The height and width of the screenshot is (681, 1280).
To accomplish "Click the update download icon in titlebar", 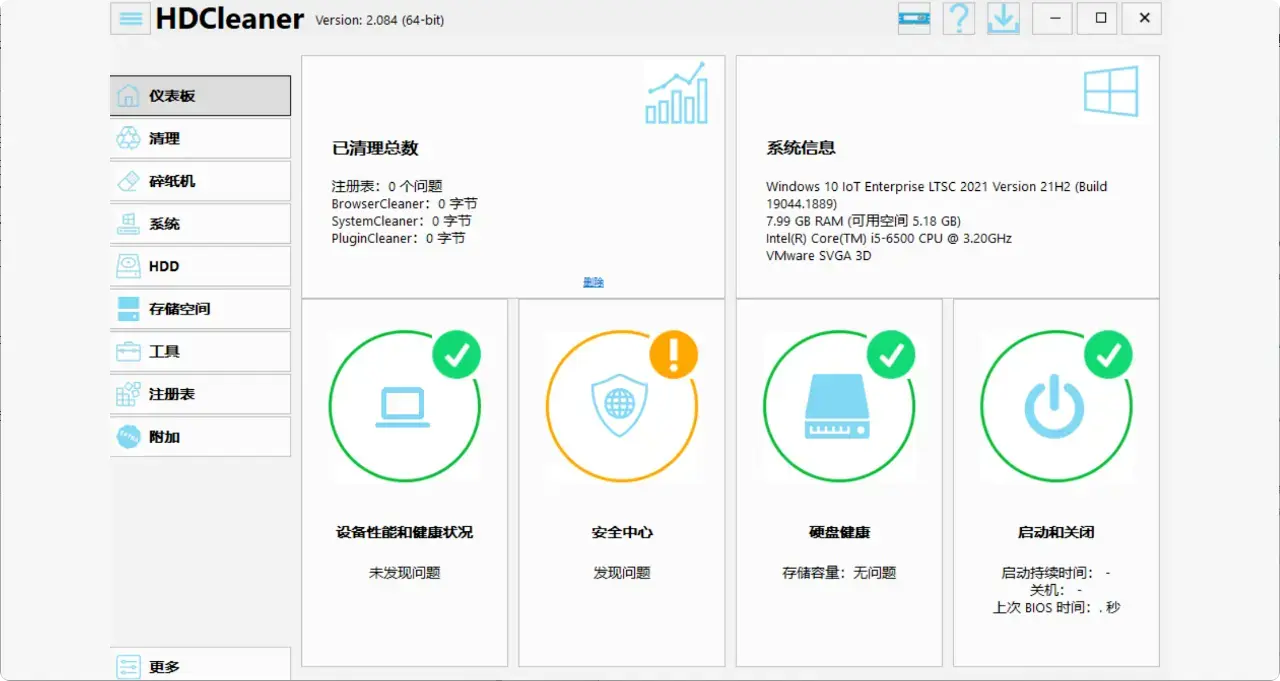I will click(1003, 18).
